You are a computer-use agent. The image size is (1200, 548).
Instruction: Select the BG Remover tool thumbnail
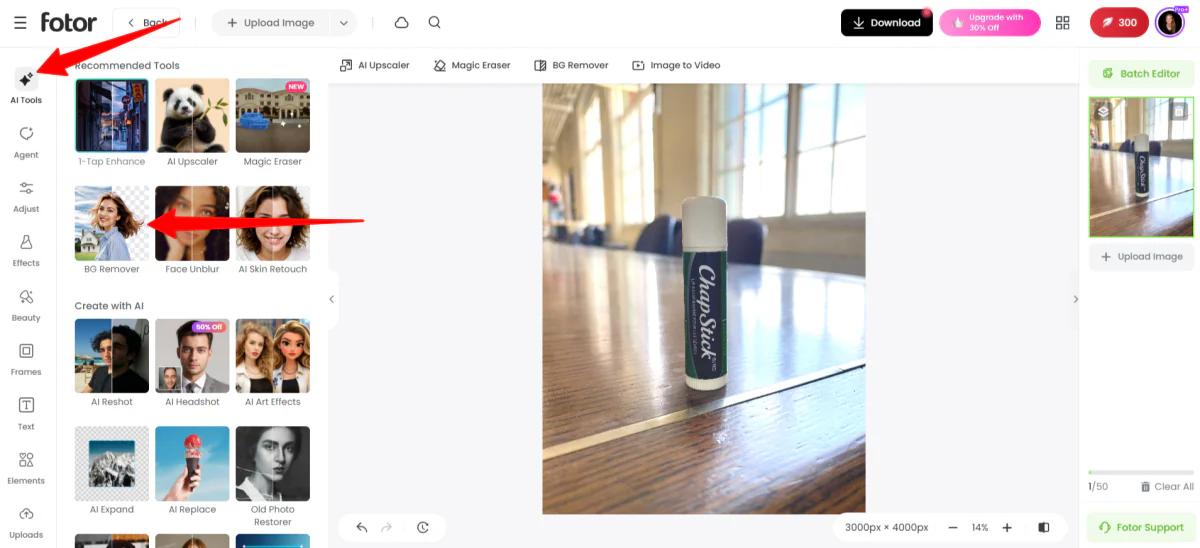tap(112, 223)
